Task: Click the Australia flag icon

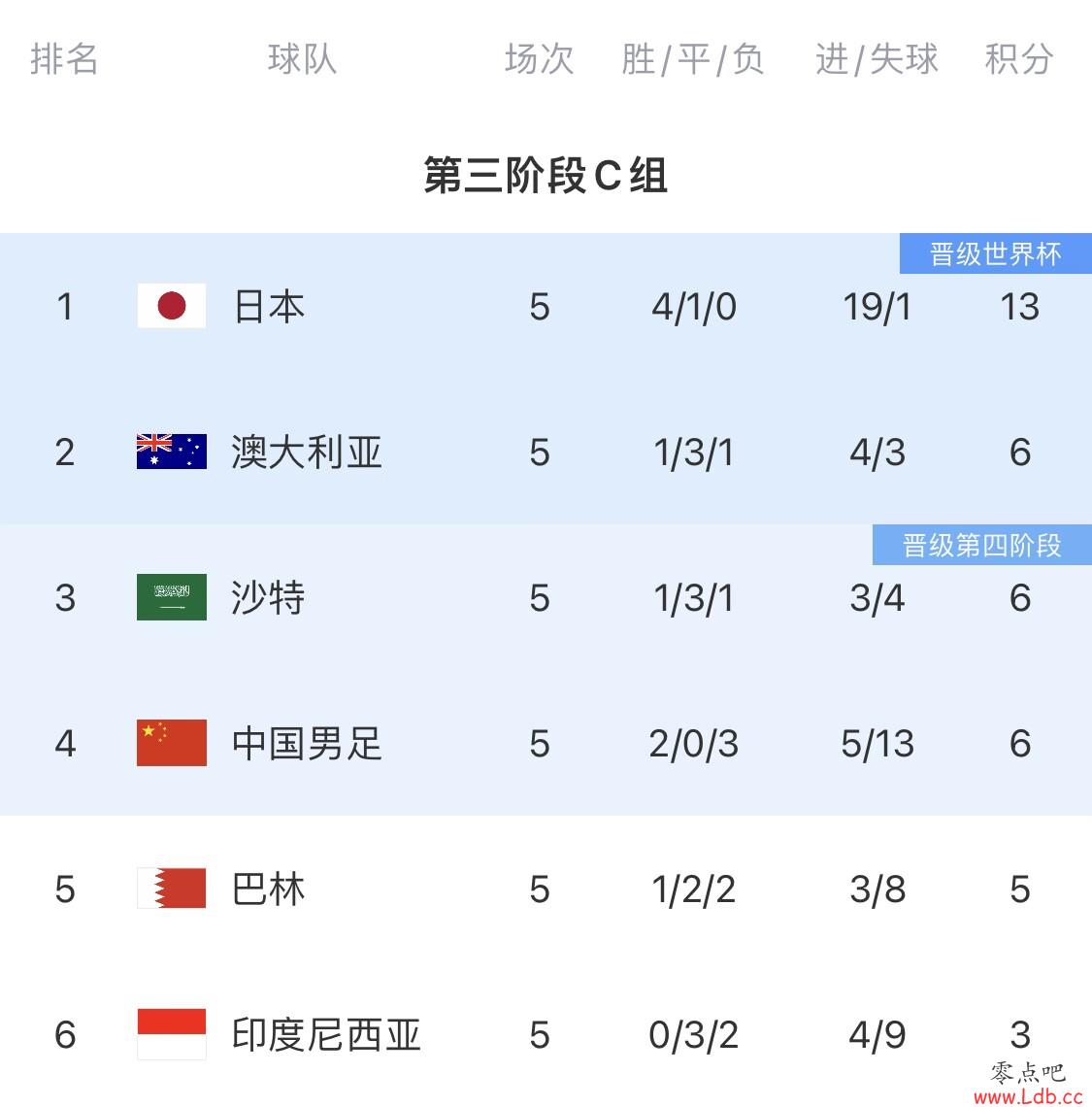Action: coord(172,452)
